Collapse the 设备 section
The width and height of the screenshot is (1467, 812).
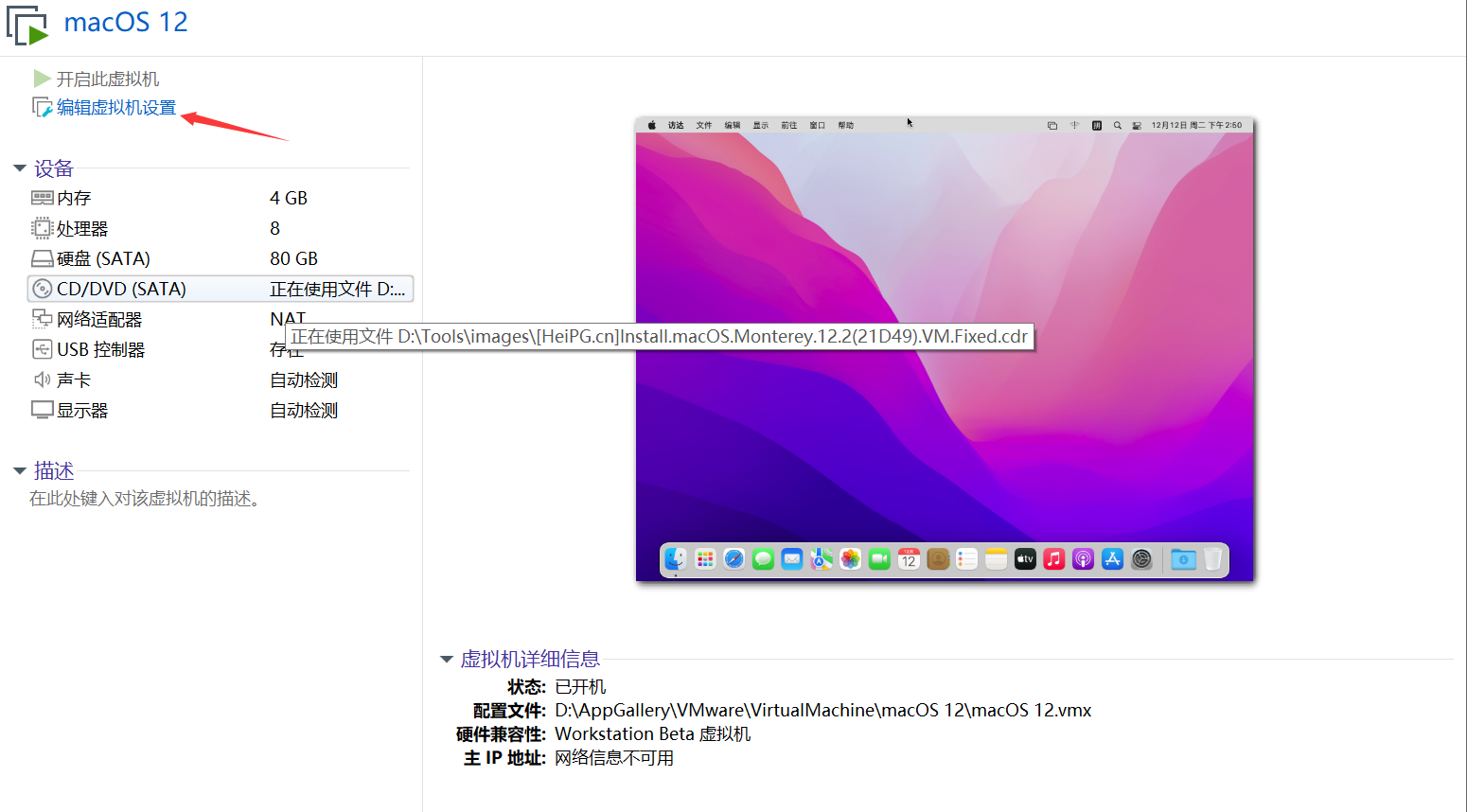[x=21, y=168]
